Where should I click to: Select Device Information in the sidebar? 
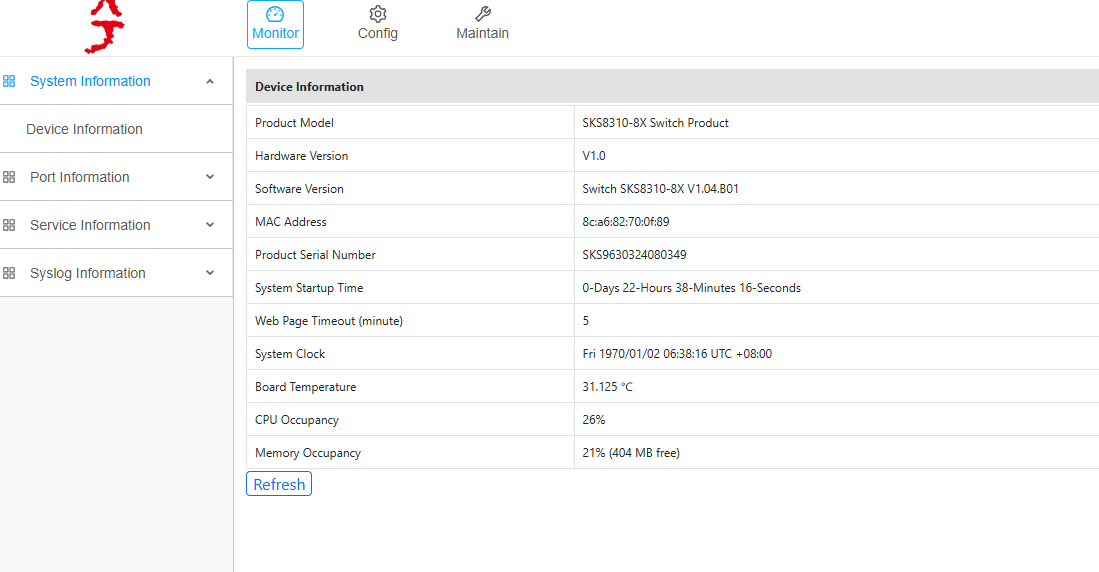(x=84, y=129)
